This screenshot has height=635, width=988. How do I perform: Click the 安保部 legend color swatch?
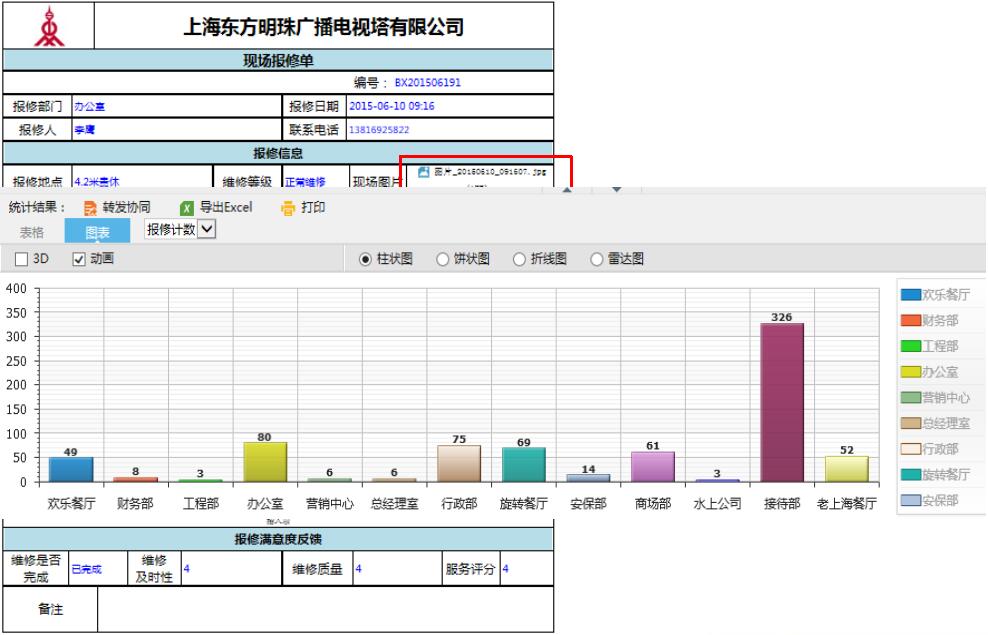coord(910,500)
